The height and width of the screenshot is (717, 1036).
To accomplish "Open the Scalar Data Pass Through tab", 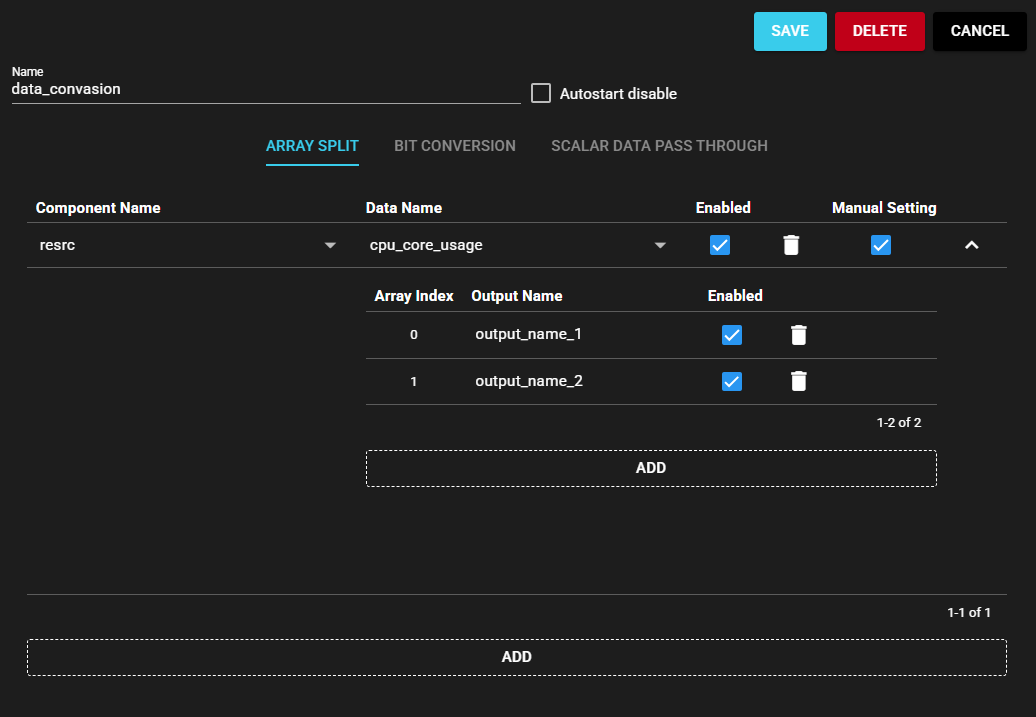I will tap(659, 146).
